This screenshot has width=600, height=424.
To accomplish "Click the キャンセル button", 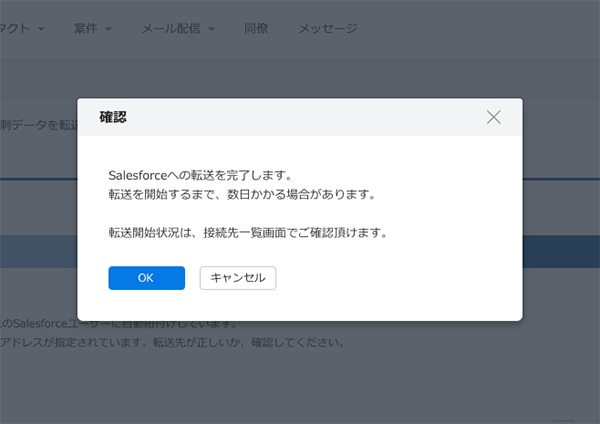I will [x=238, y=278].
